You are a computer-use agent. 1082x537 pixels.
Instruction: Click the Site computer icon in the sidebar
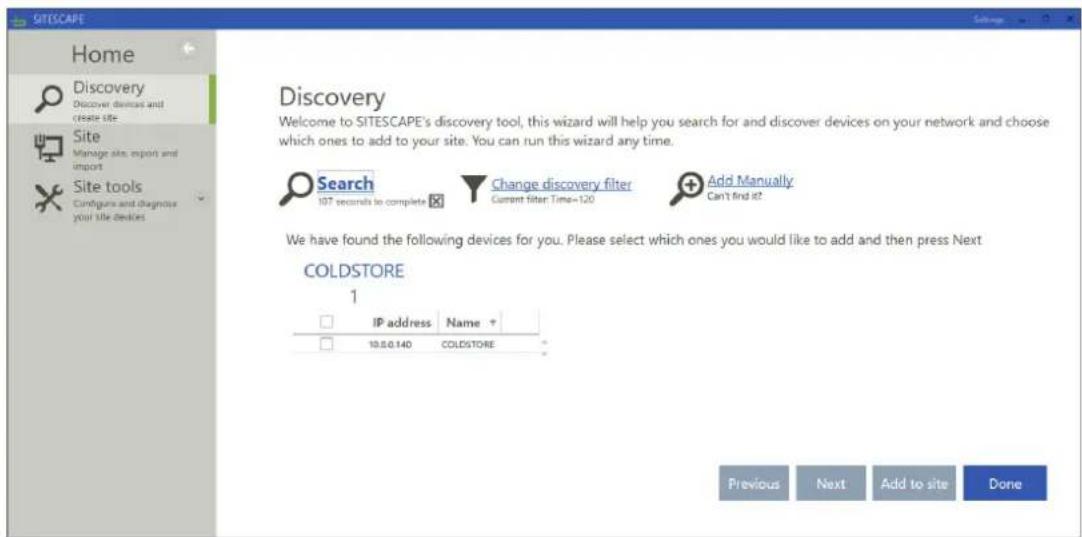pyautogui.click(x=49, y=148)
